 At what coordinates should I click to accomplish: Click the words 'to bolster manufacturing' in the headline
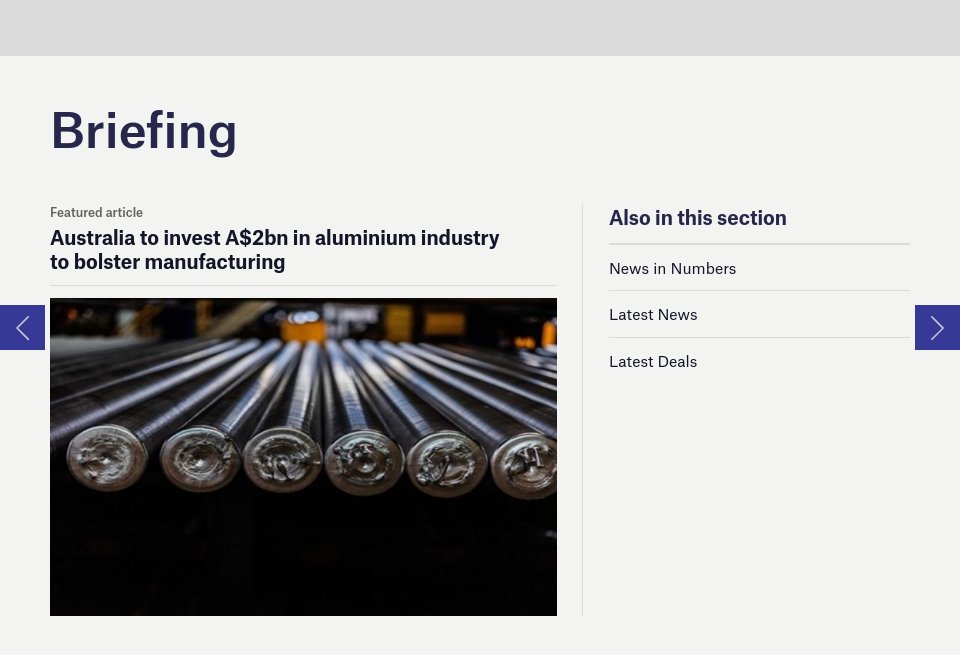(x=167, y=262)
